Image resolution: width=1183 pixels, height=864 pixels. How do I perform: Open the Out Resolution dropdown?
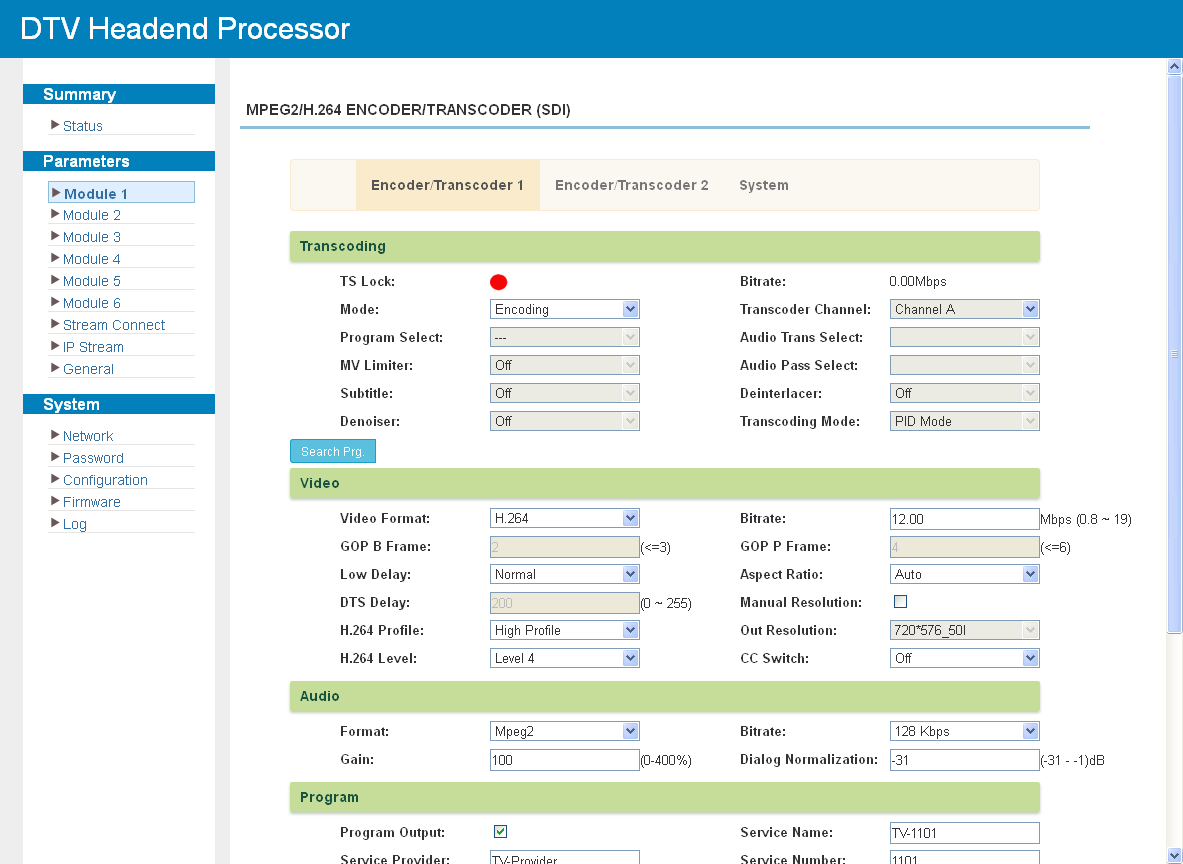coord(964,630)
